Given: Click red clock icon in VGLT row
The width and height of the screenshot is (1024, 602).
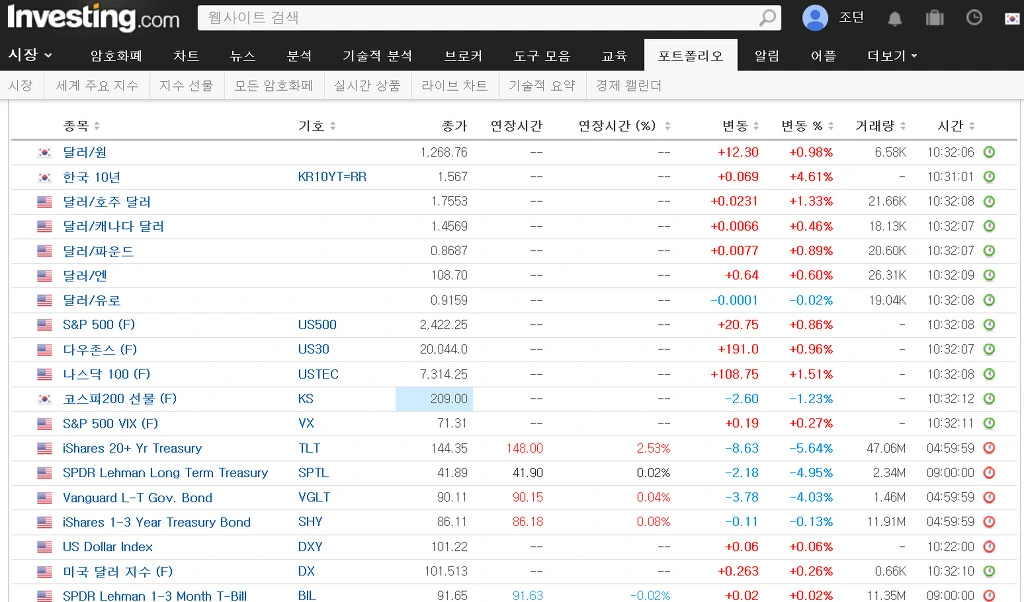Looking at the screenshot, I should [989, 498].
